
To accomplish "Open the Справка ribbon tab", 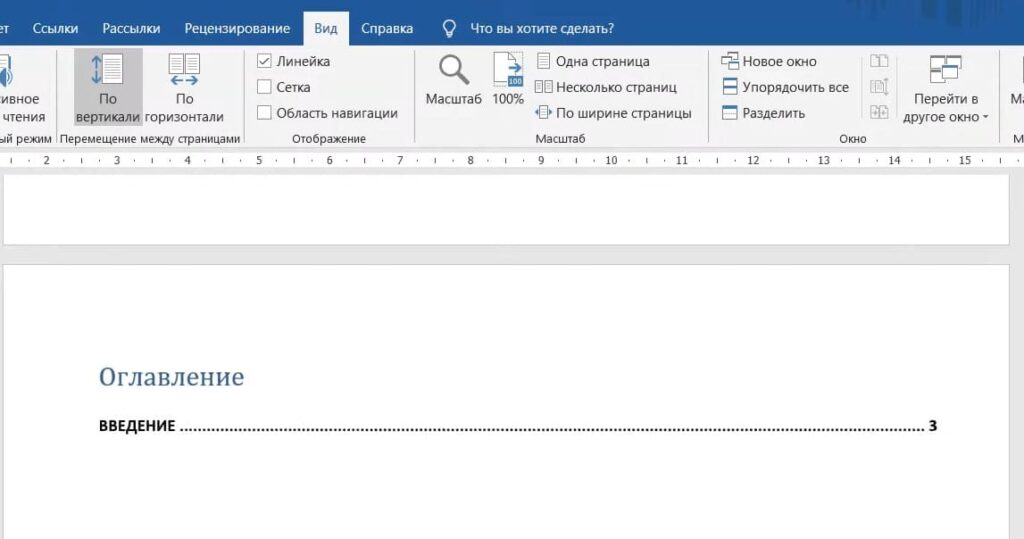I will (387, 28).
